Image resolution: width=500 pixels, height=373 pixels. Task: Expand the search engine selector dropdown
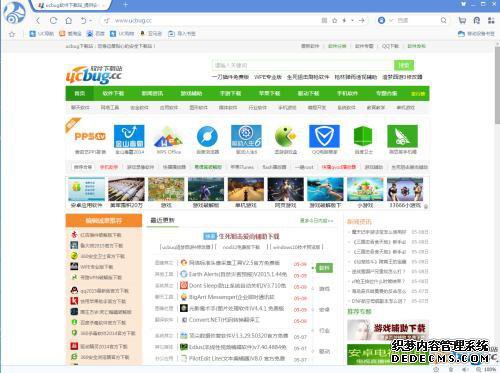pyautogui.click(x=391, y=21)
